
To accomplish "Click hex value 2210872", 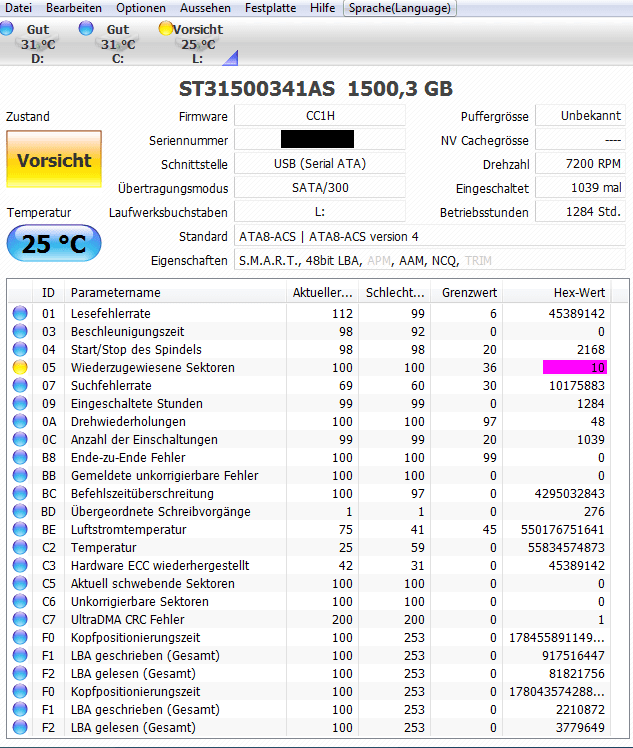I will pos(581,710).
